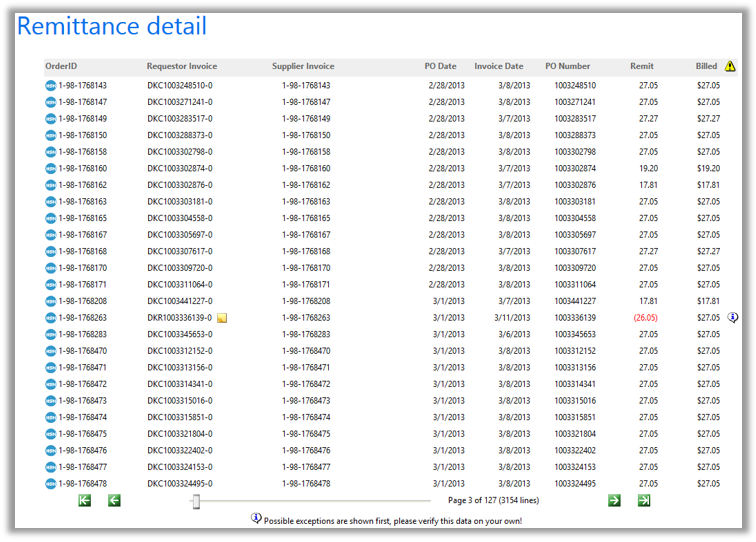This screenshot has height=542, width=756.
Task: Click requestor invoice DKC1003324153-0
Action: 180,467
